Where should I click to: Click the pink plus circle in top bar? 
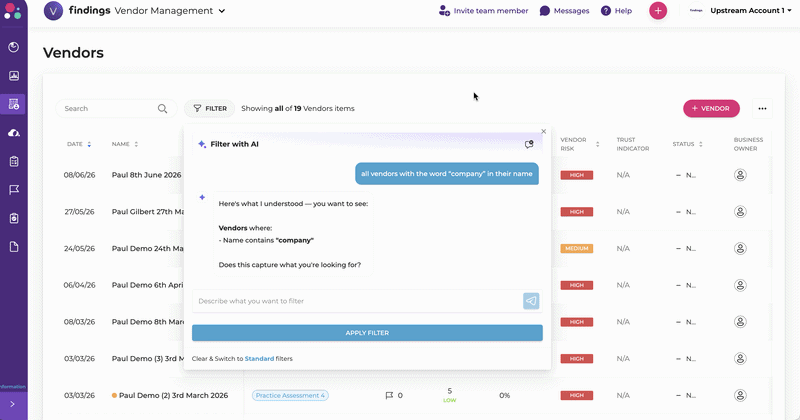(658, 11)
